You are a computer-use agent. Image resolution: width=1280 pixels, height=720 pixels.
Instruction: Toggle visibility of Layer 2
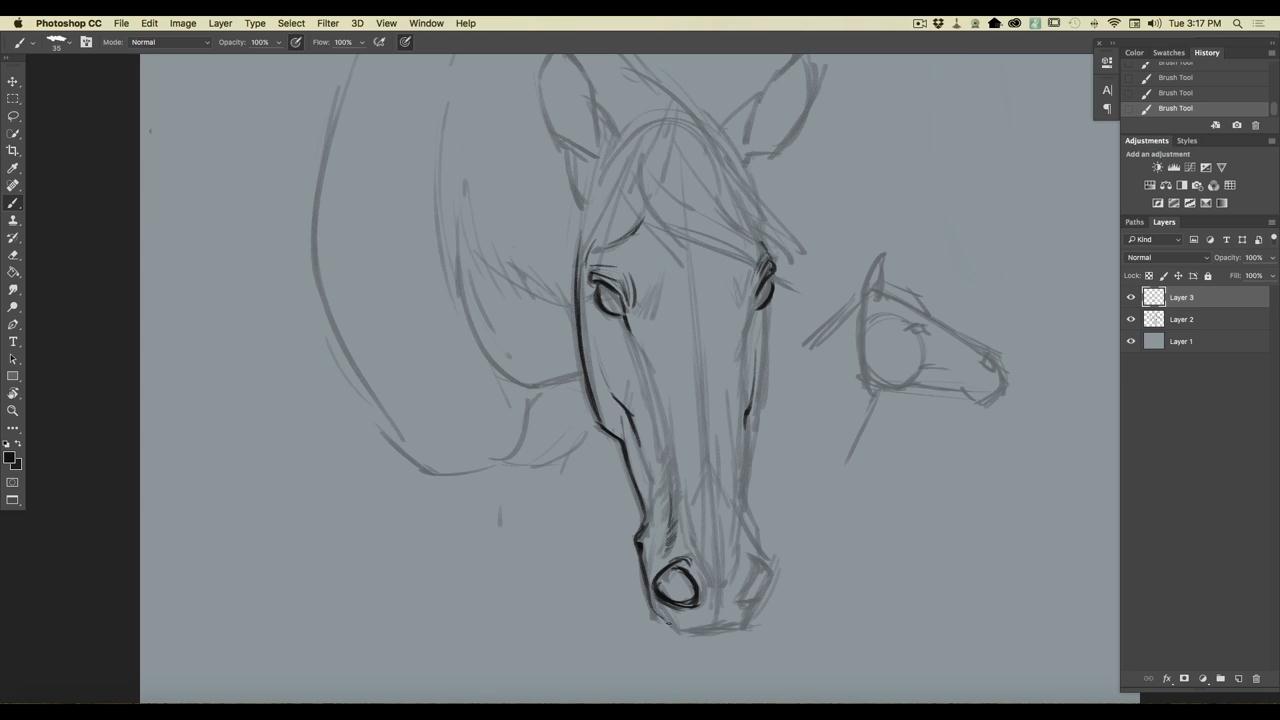pyautogui.click(x=1131, y=319)
